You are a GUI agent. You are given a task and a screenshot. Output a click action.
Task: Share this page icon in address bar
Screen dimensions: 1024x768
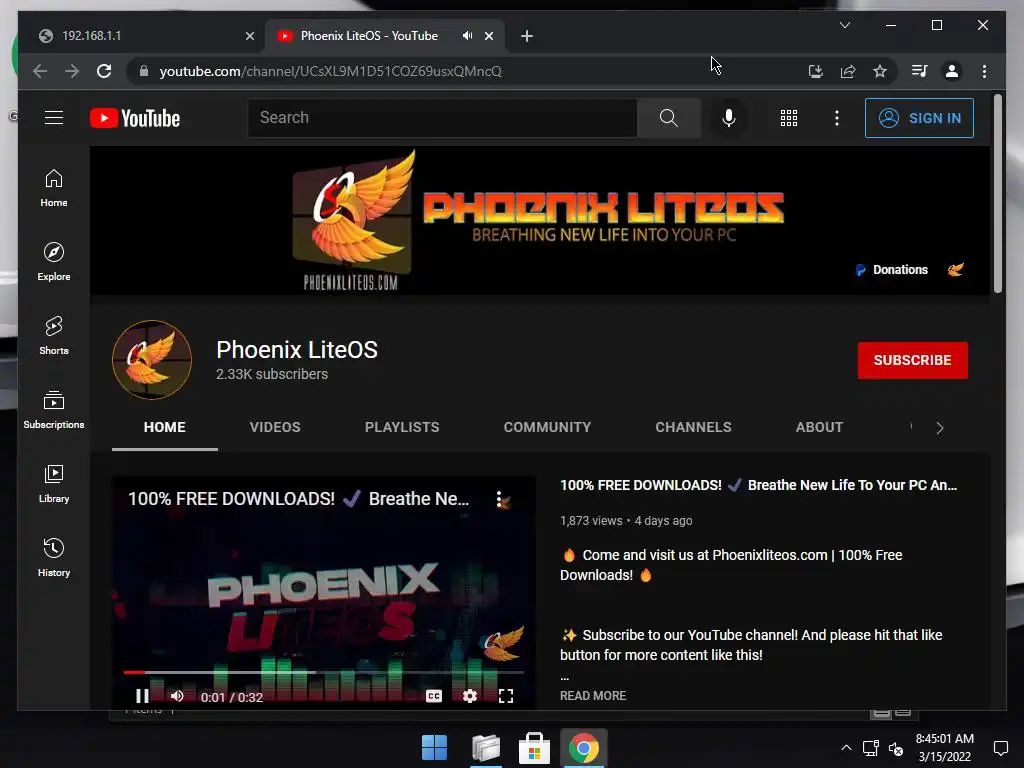point(848,71)
